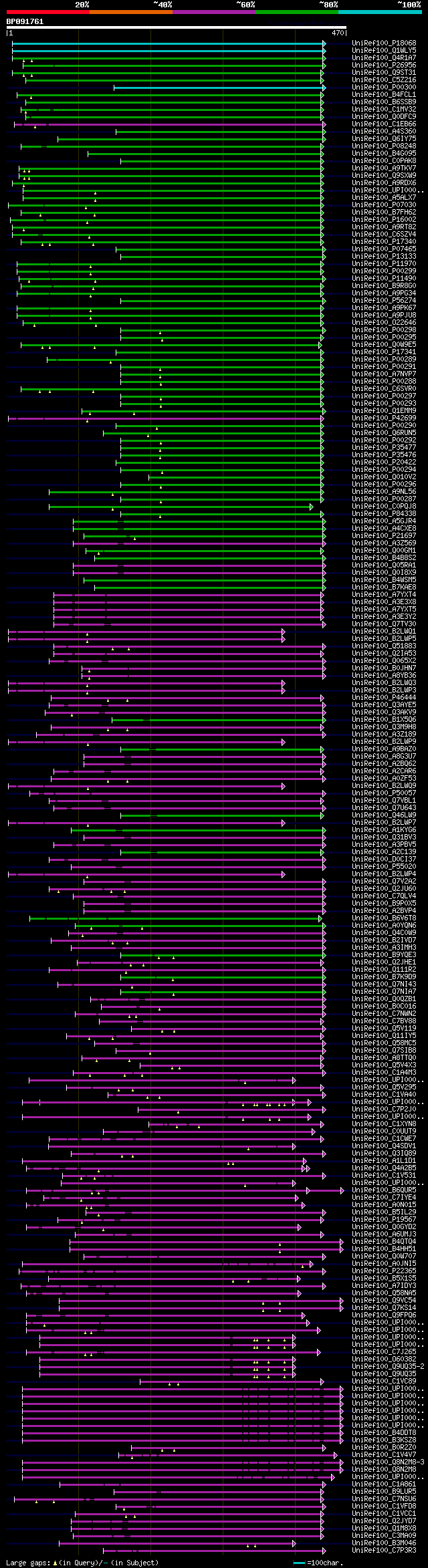Open hit UniRef100_Q1WLY5
428x1568 pixels.
[384, 51]
